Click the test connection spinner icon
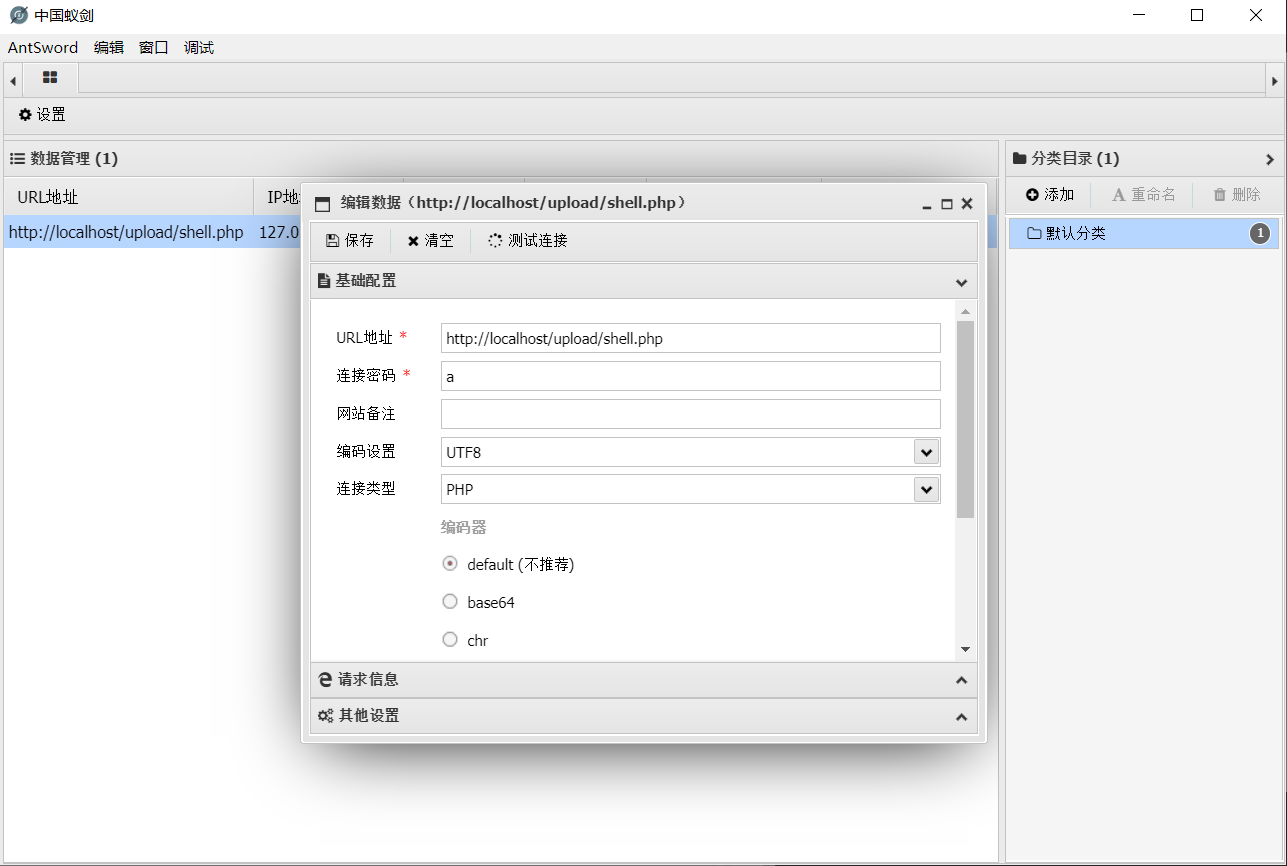The height and width of the screenshot is (866, 1287). coord(495,241)
